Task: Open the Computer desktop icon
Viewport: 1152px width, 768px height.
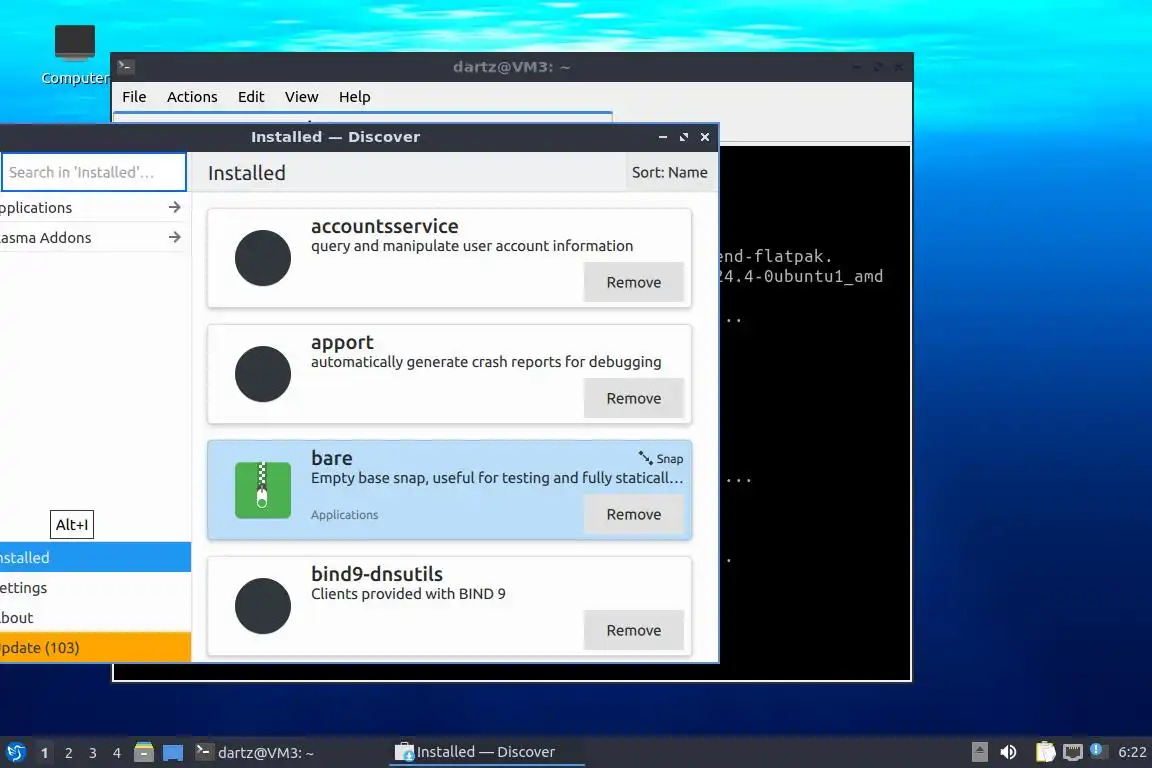Action: 75,54
